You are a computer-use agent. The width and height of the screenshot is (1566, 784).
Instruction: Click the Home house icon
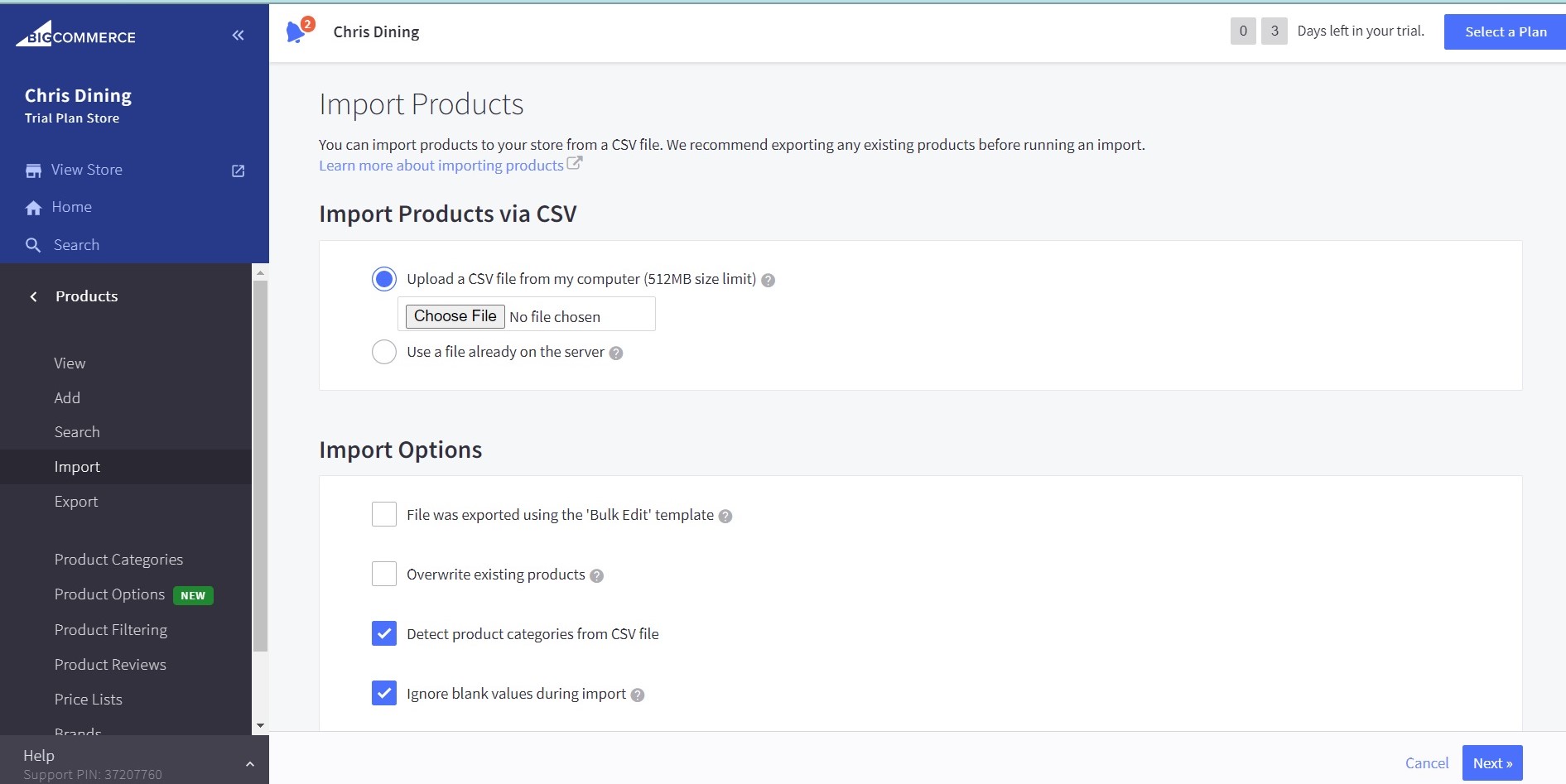click(33, 208)
